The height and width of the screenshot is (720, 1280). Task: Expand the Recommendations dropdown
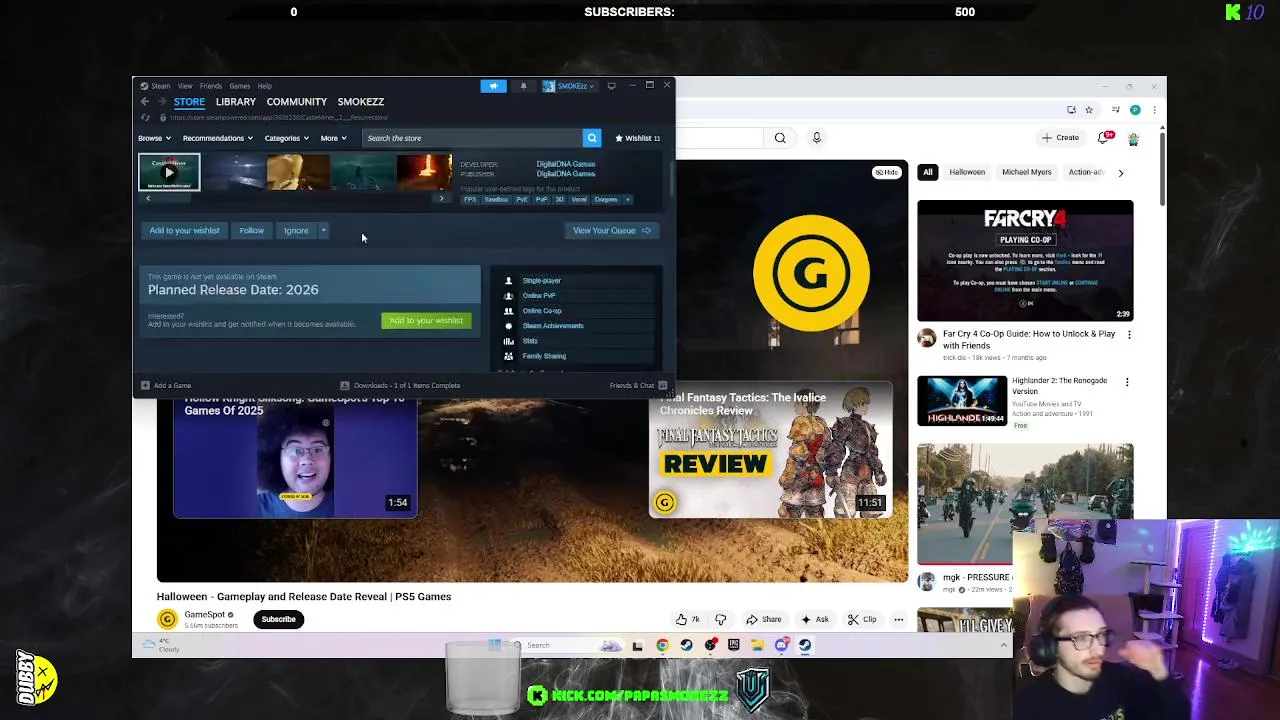[x=217, y=138]
